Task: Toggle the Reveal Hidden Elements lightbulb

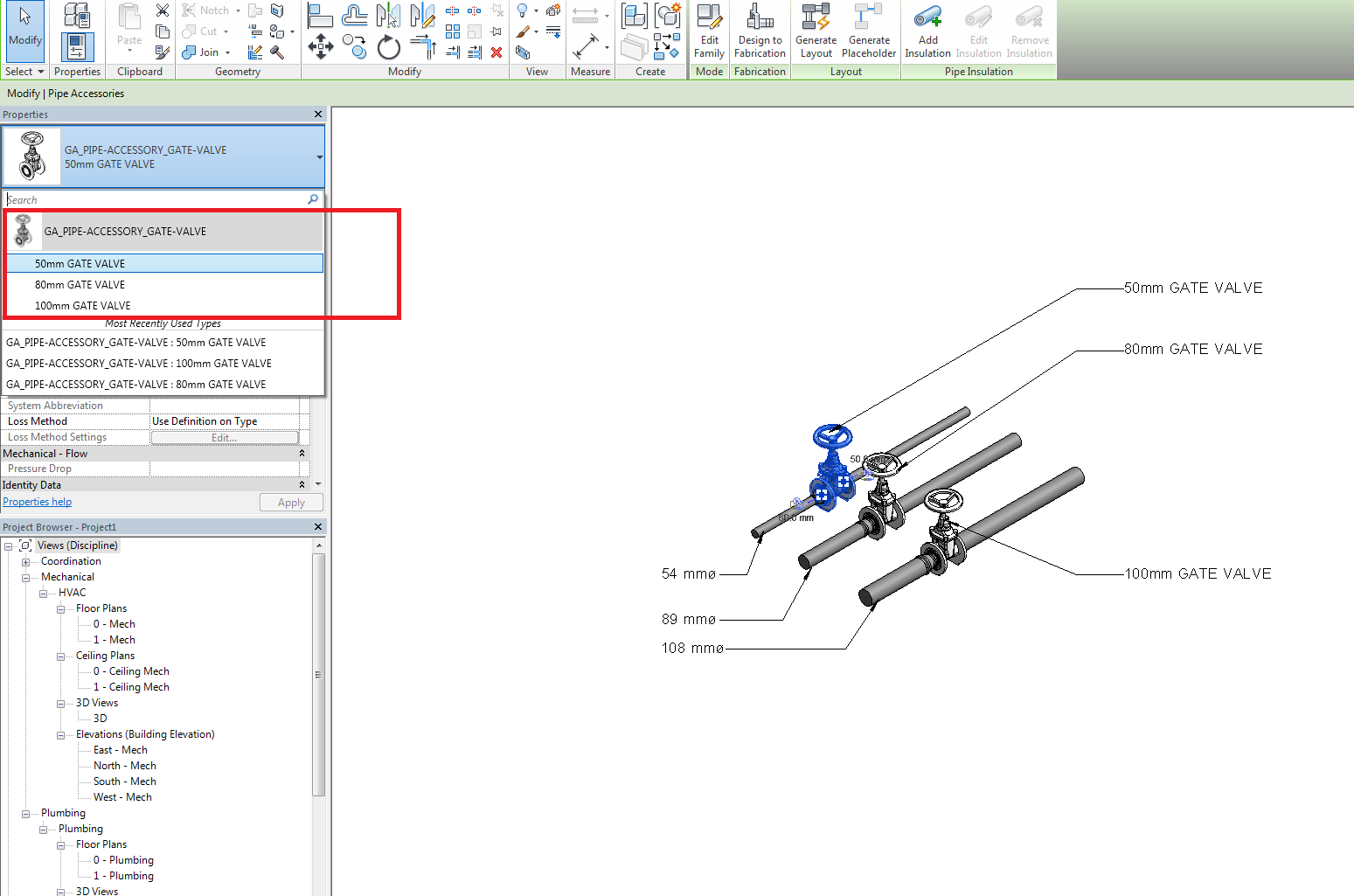Action: coord(522,10)
